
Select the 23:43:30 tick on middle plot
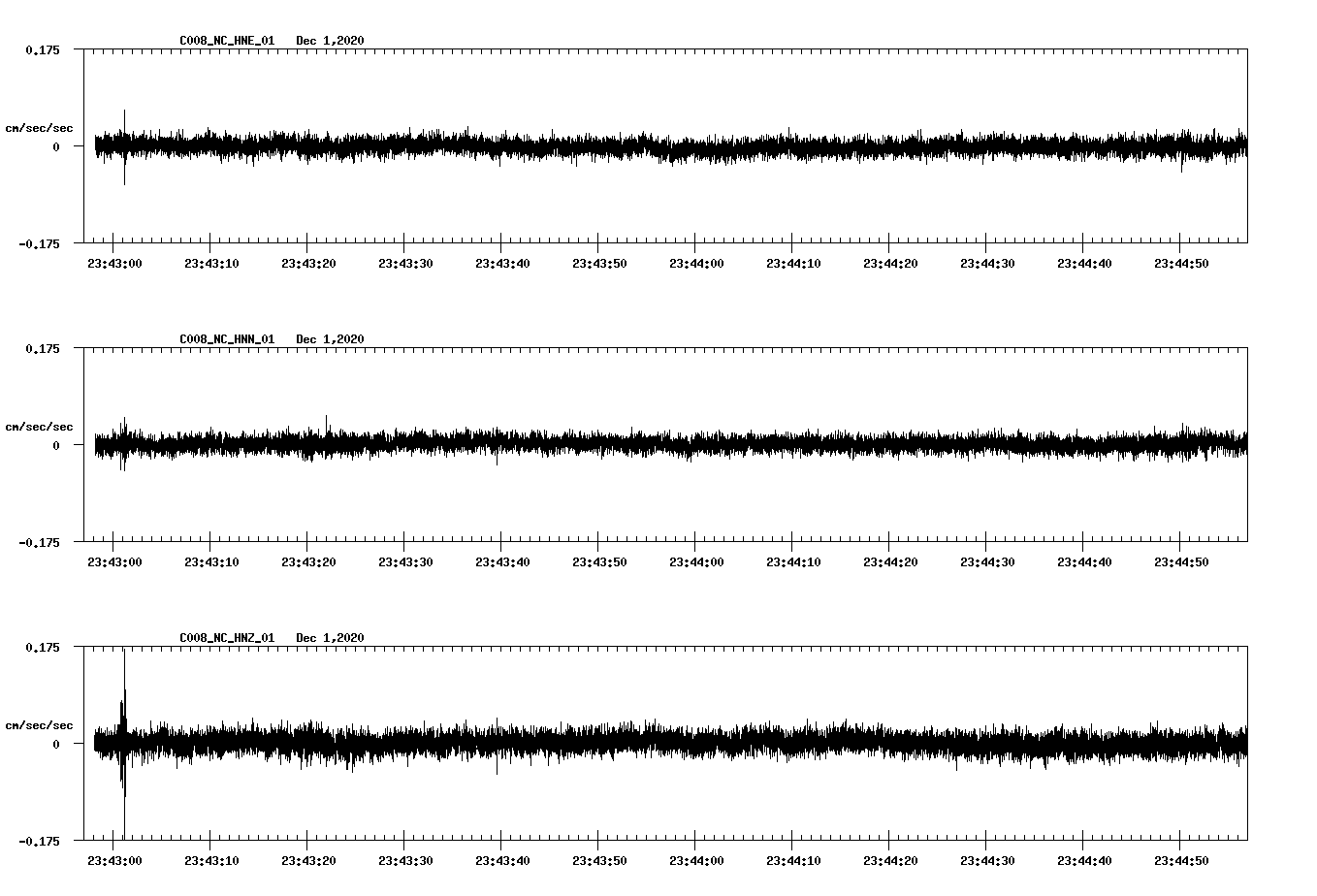coord(406,560)
